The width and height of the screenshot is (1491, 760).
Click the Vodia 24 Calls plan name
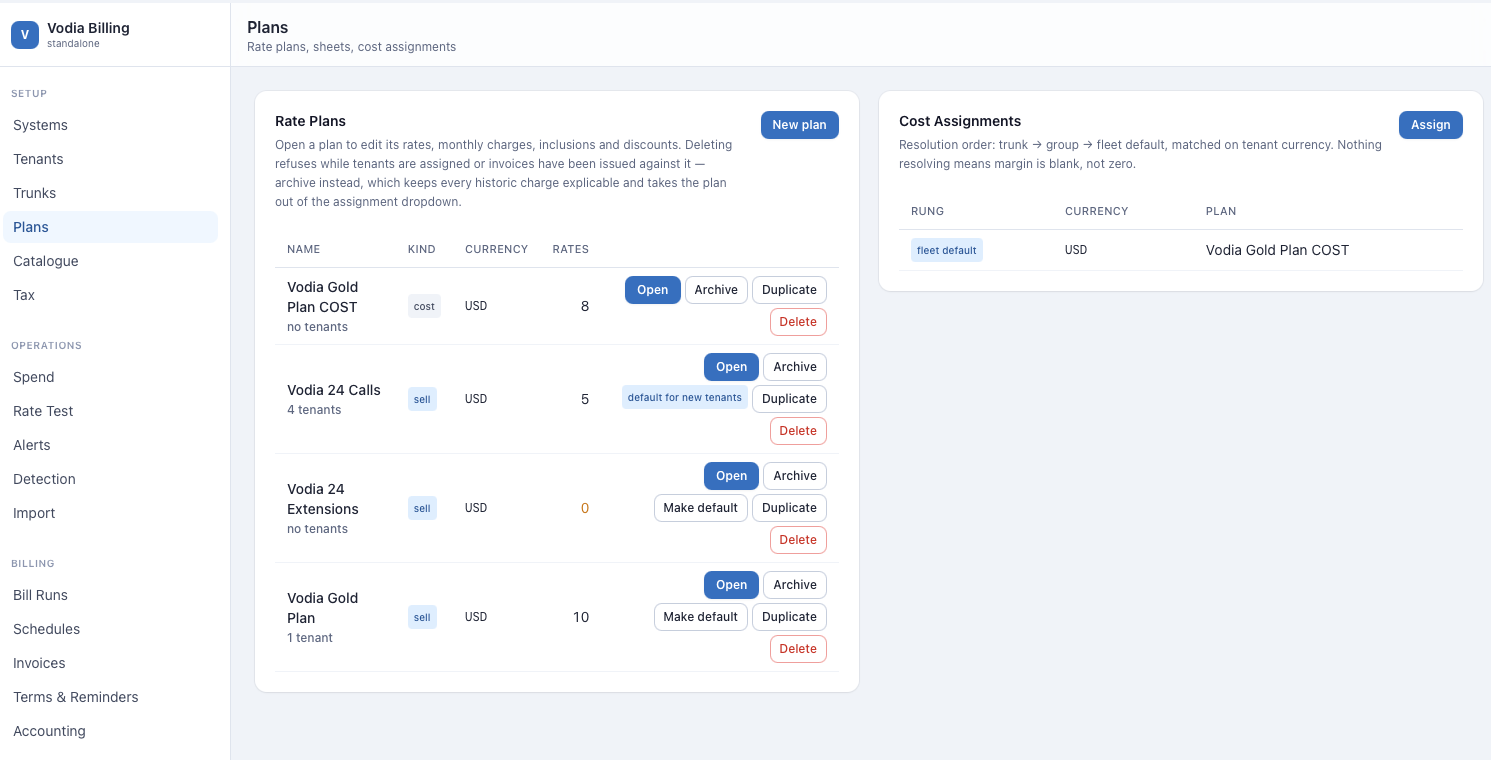coord(334,390)
